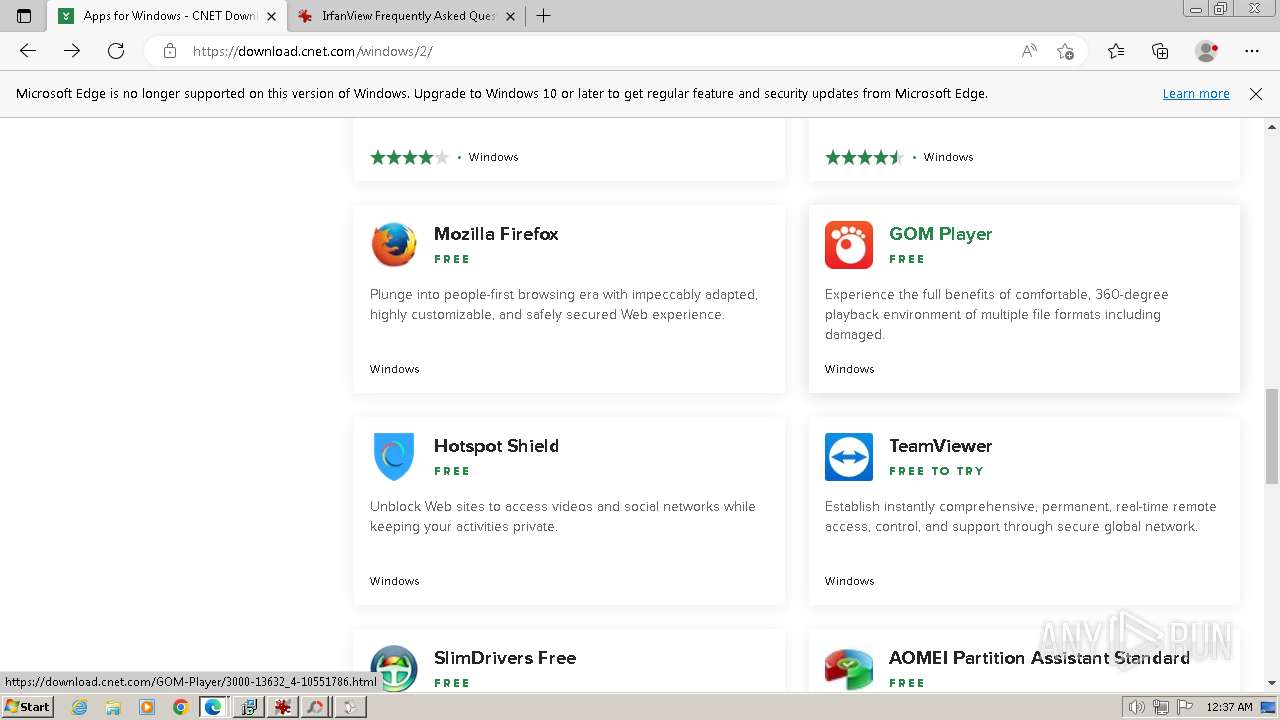This screenshot has width=1280, height=720.
Task: Open Windows Media Player from taskbar
Action: (x=147, y=707)
